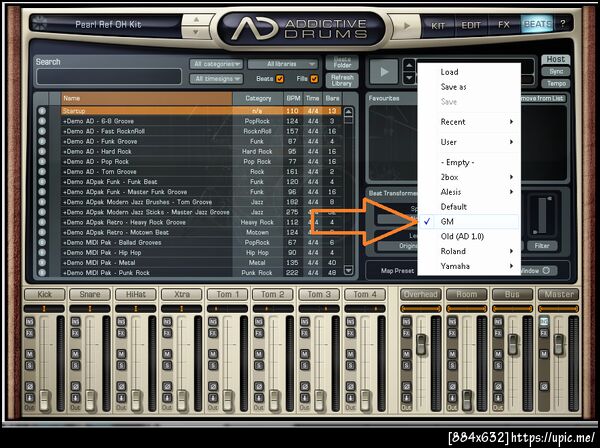This screenshot has width=600, height=448.
Task: Select the Overhead channel label
Action: [421, 294]
